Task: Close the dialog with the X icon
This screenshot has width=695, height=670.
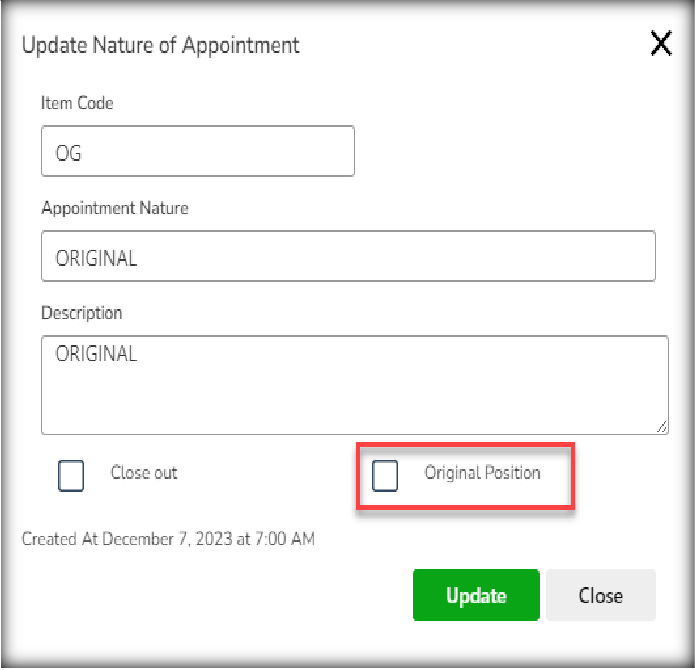Action: click(661, 43)
